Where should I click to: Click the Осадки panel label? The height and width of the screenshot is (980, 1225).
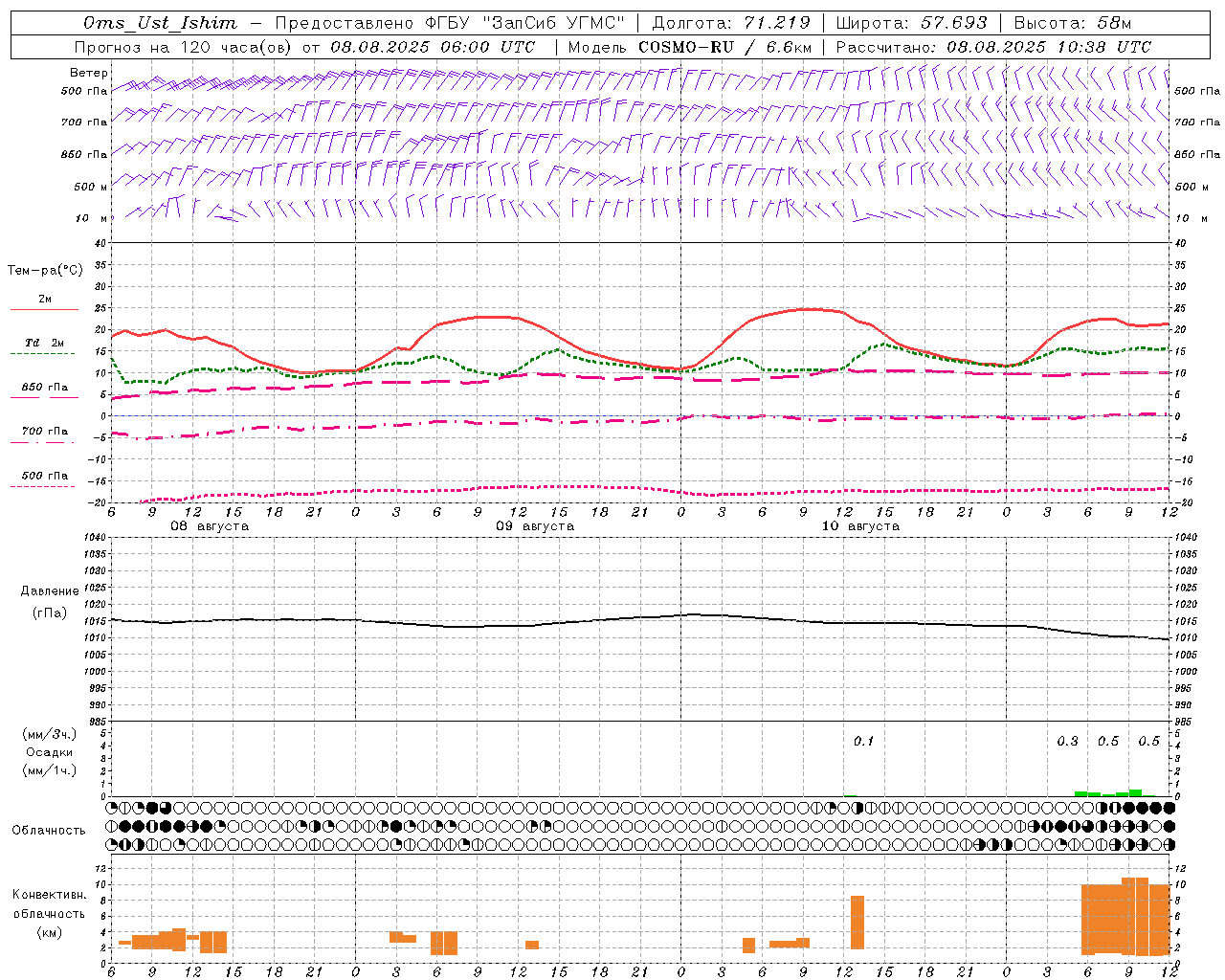click(x=50, y=752)
